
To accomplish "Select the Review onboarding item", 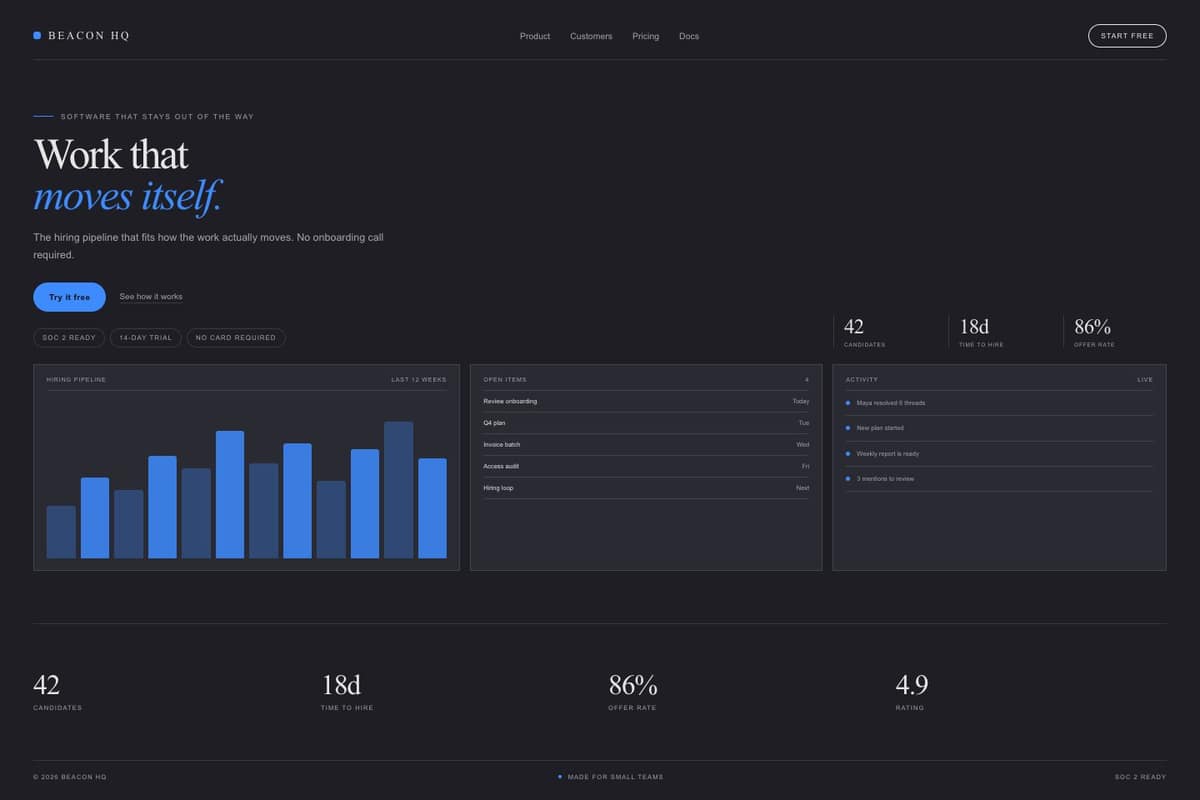I will [x=646, y=401].
